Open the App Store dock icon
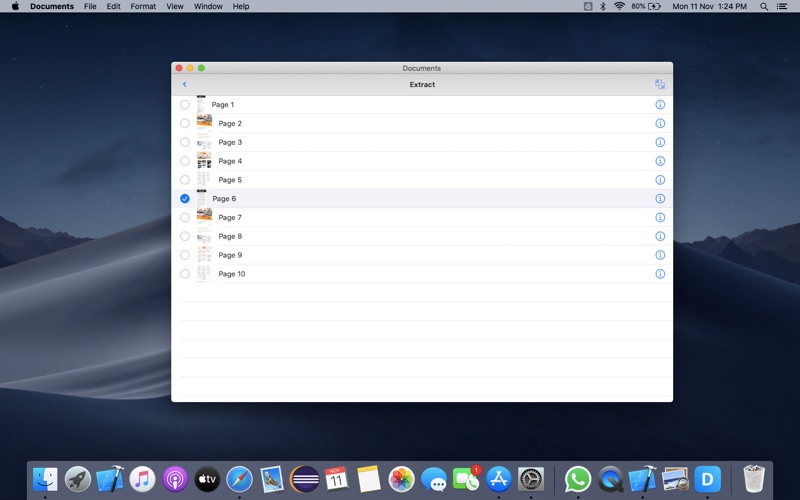This screenshot has width=800, height=500. (x=498, y=479)
